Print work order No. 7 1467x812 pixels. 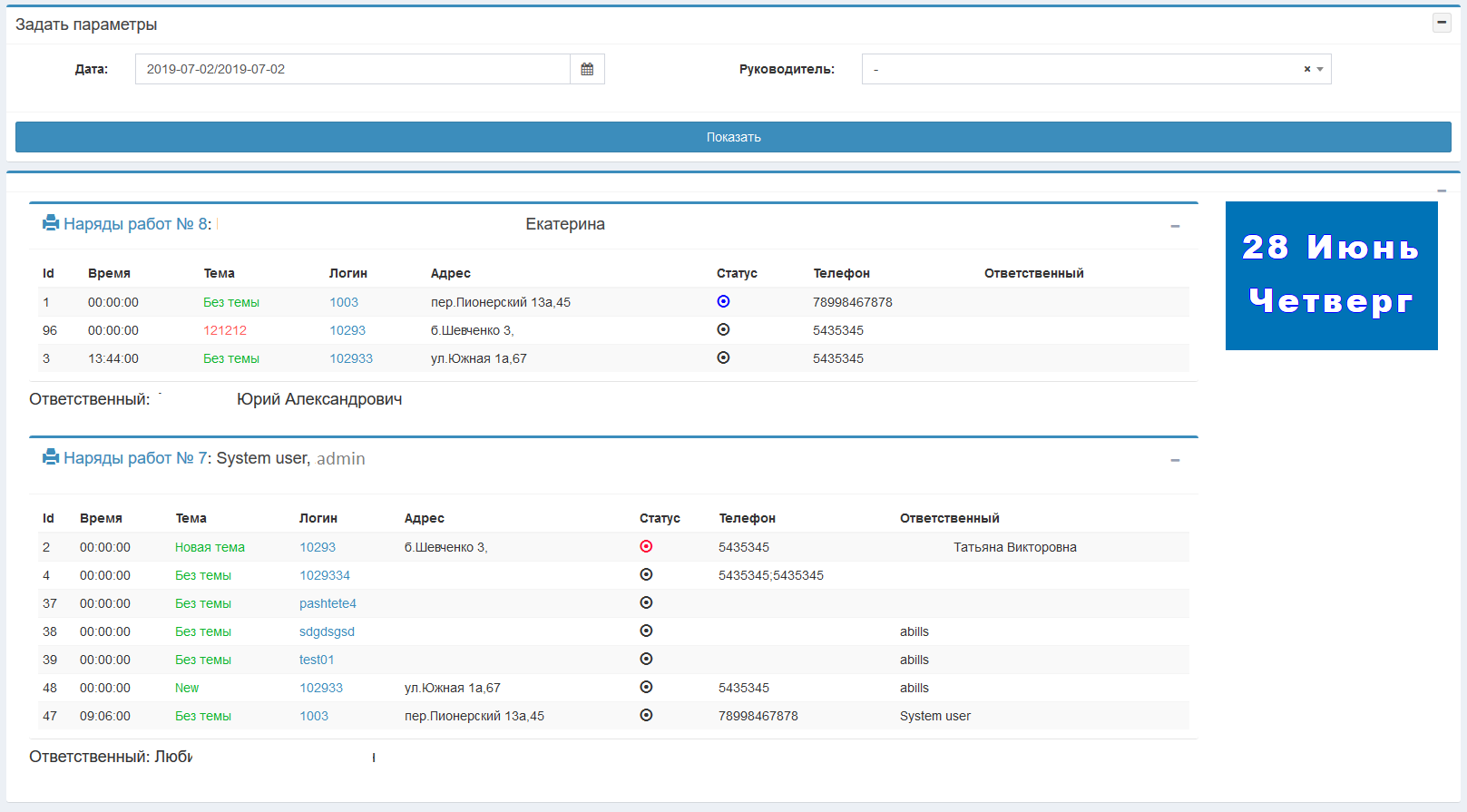(x=51, y=457)
